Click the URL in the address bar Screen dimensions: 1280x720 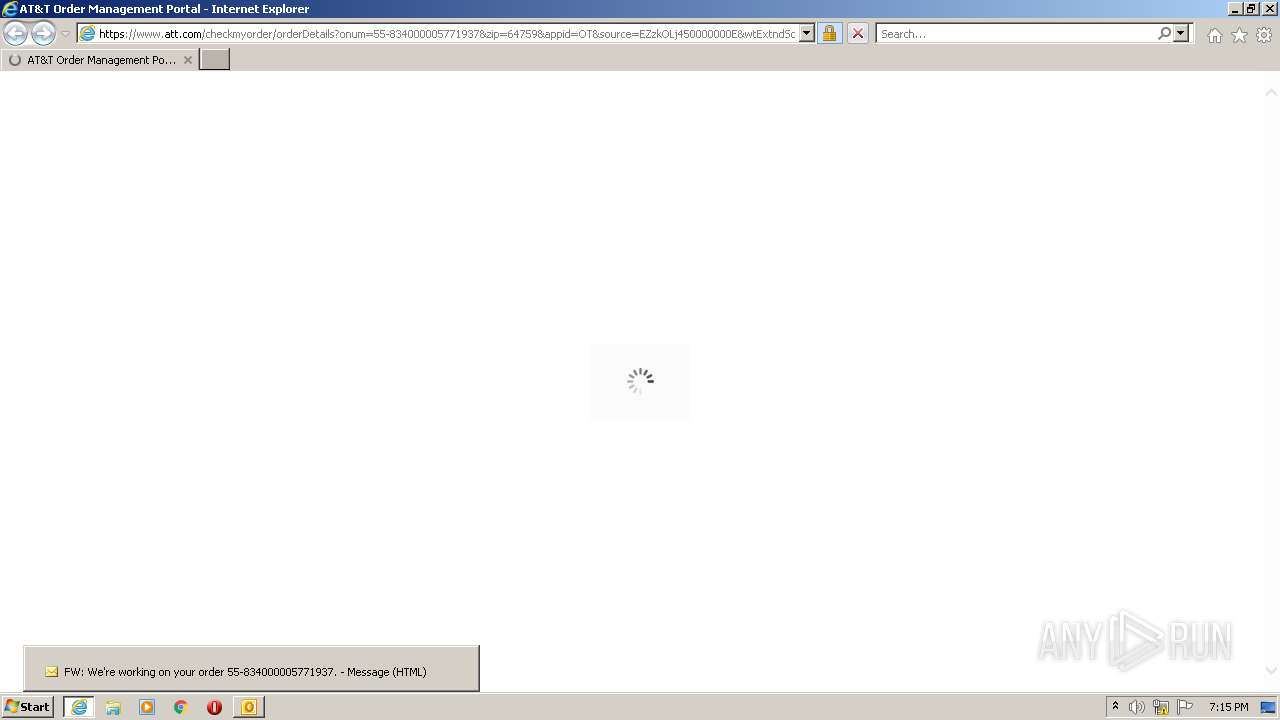(447, 34)
